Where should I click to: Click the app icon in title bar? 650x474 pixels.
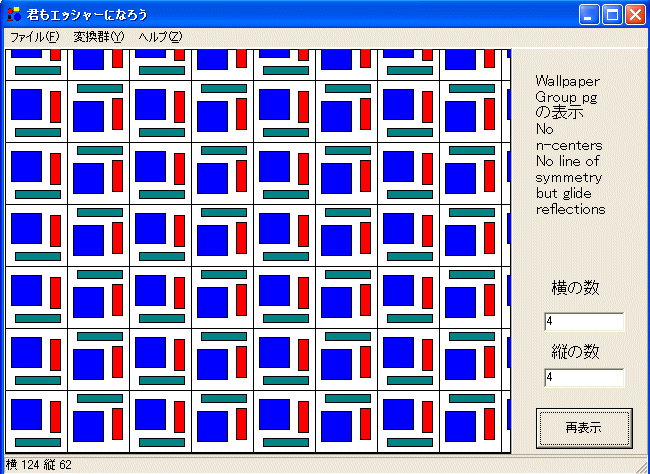14,15
